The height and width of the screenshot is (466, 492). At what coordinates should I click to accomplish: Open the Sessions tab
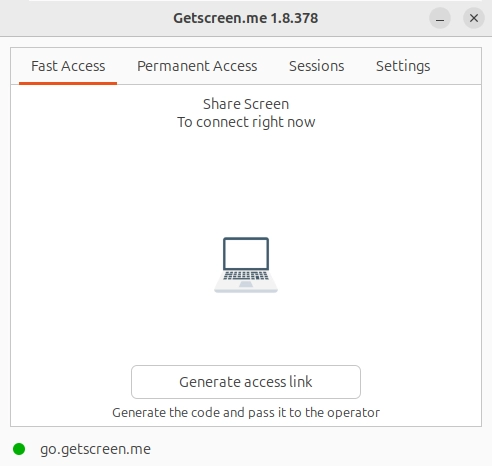tap(316, 66)
